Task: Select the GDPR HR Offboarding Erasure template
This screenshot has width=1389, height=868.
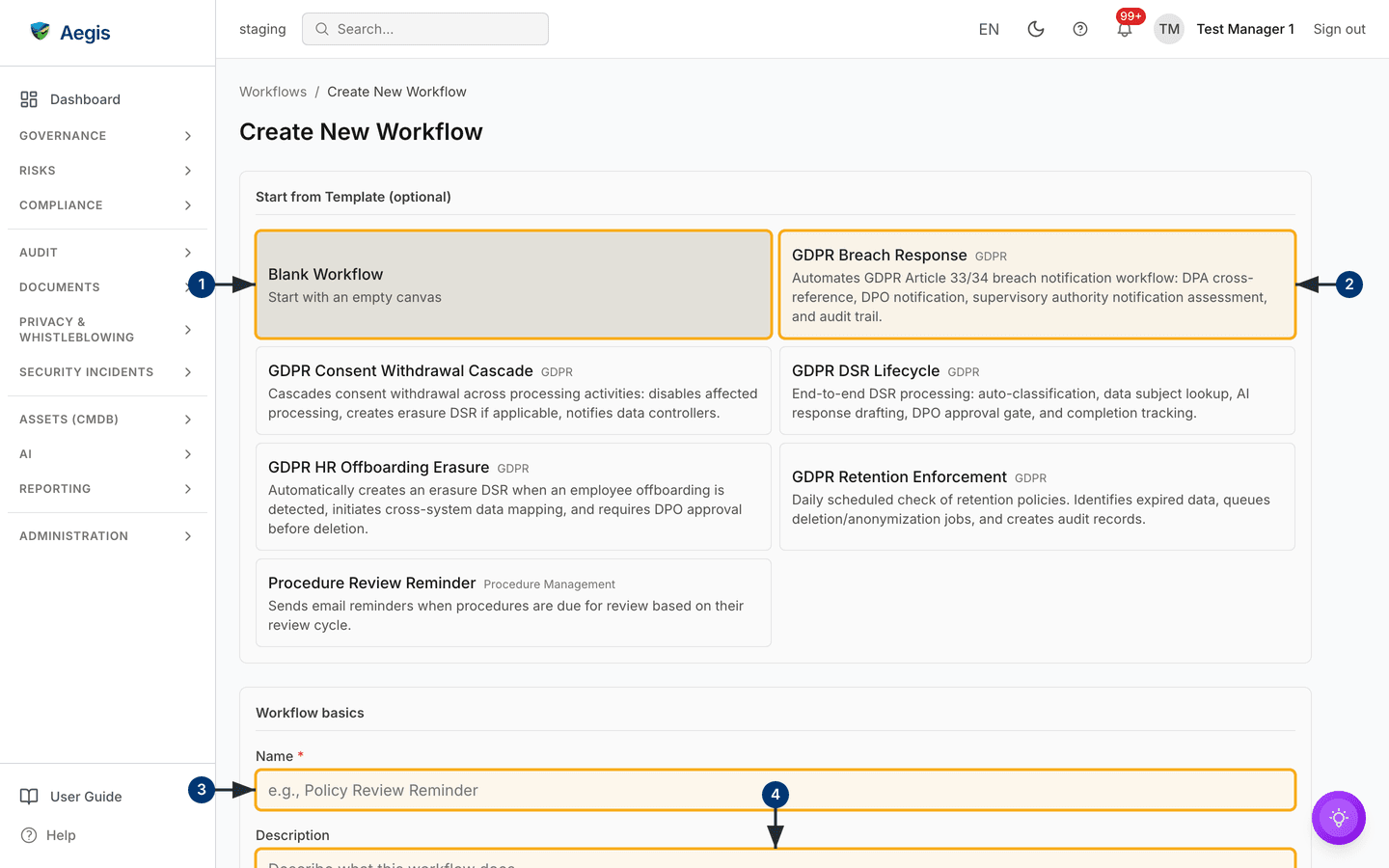Action: (513, 497)
